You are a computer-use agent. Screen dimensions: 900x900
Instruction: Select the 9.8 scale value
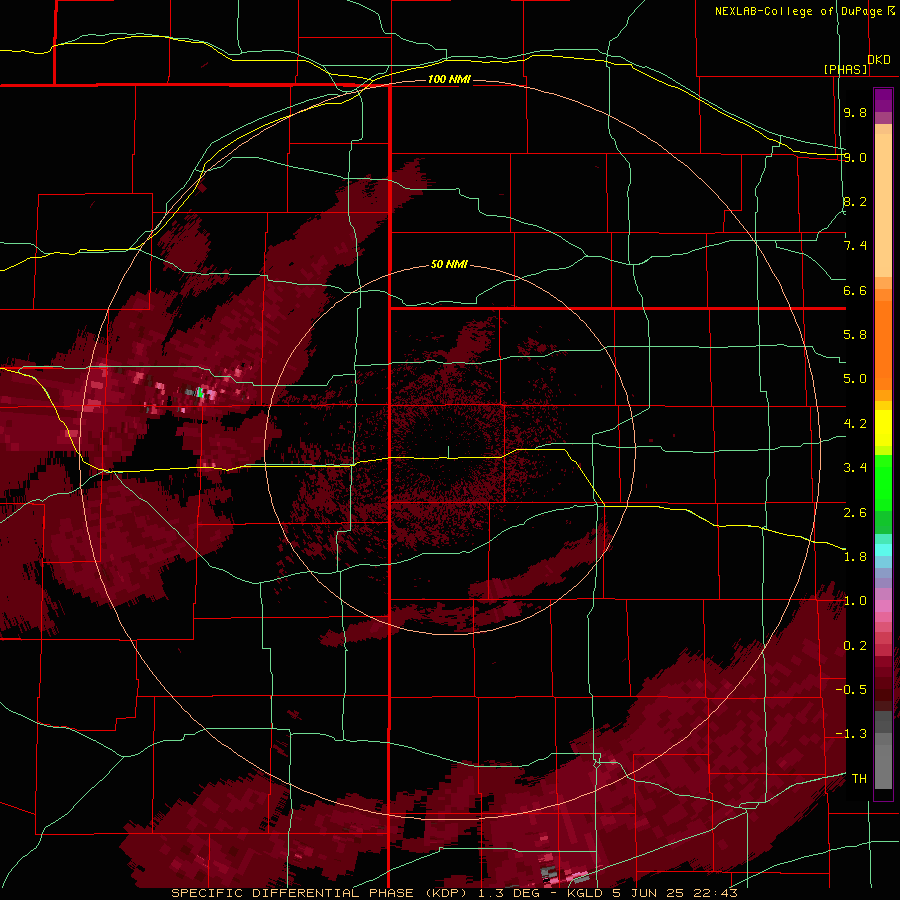pos(855,112)
